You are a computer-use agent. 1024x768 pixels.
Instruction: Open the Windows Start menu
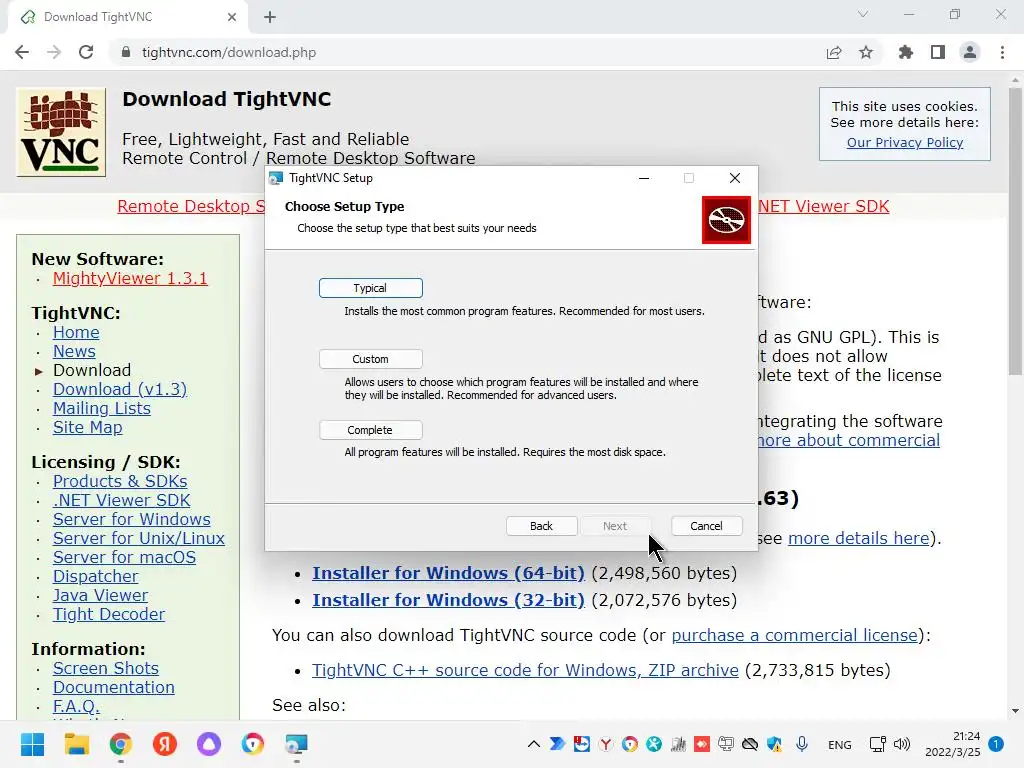click(32, 744)
